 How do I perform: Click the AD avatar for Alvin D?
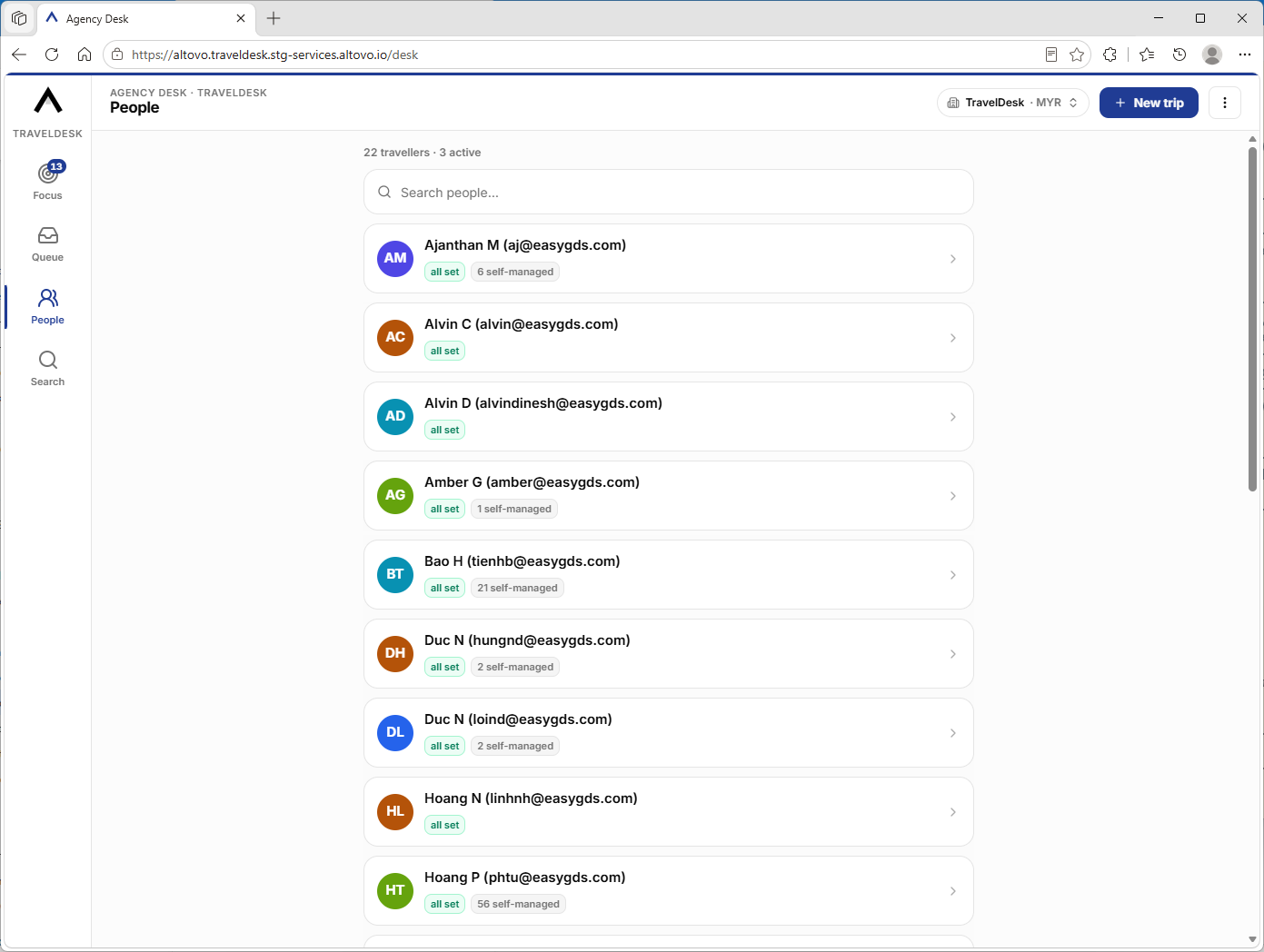coord(395,416)
